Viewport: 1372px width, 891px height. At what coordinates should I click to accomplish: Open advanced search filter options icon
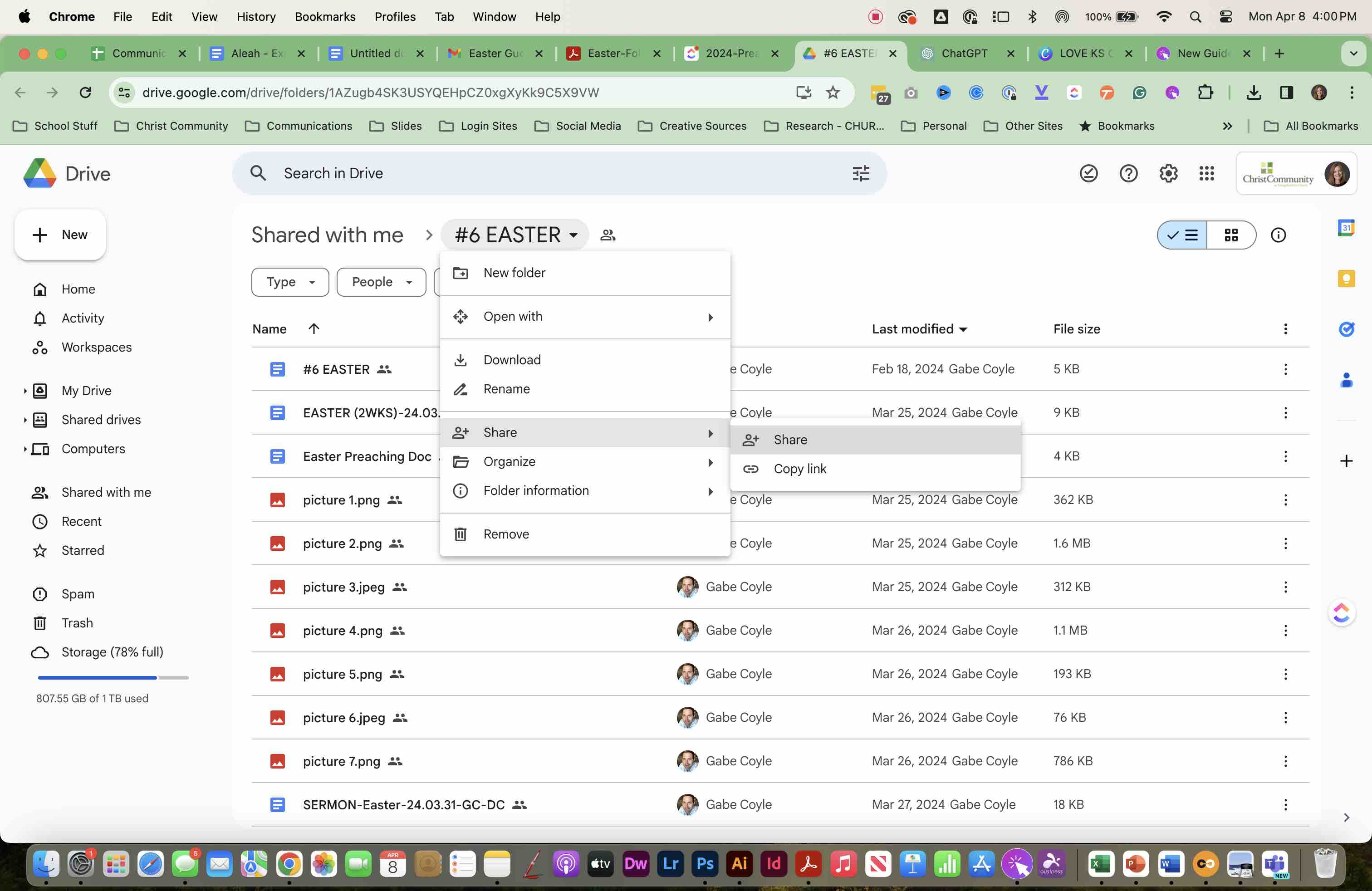coord(861,173)
